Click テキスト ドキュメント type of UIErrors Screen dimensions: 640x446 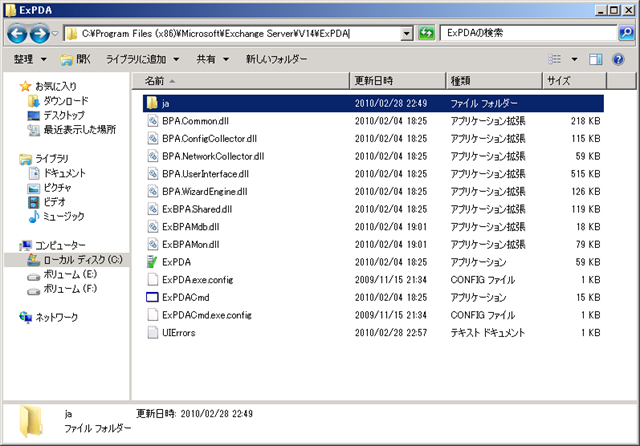click(x=487, y=333)
